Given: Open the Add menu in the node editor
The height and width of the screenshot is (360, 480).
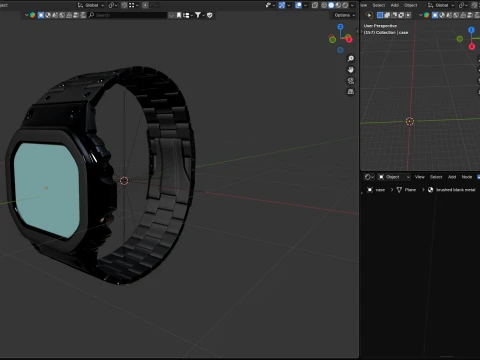Looking at the screenshot, I should tap(452, 177).
